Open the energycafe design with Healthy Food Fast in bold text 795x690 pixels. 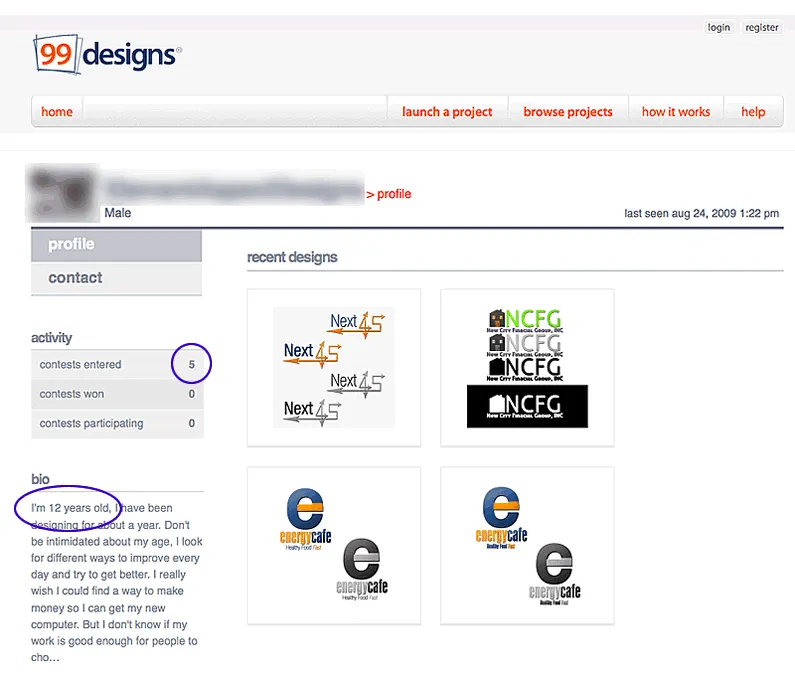(x=527, y=546)
